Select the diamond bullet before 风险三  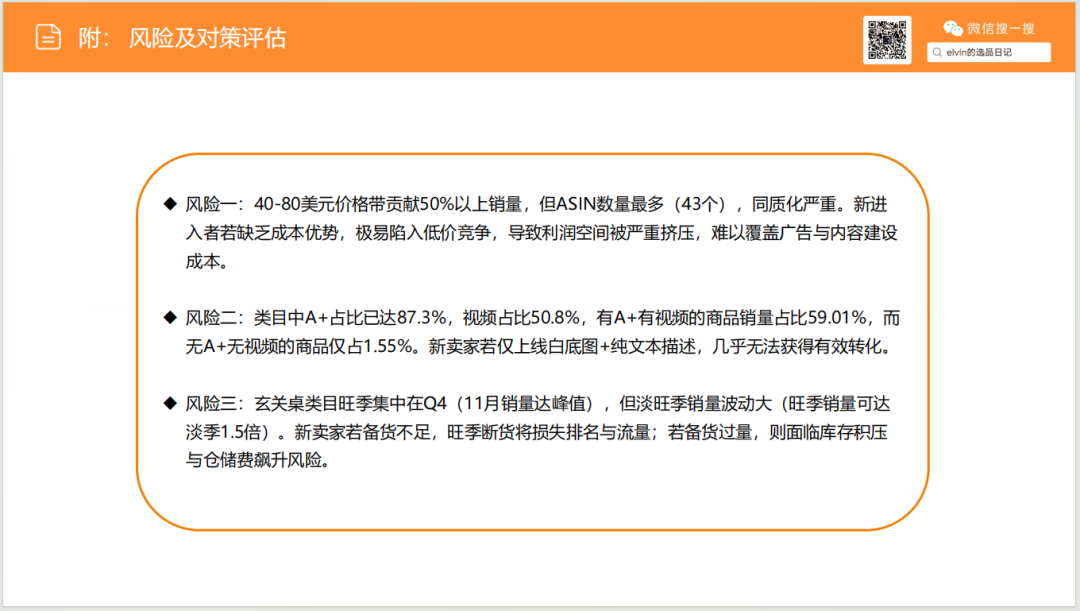(167, 404)
